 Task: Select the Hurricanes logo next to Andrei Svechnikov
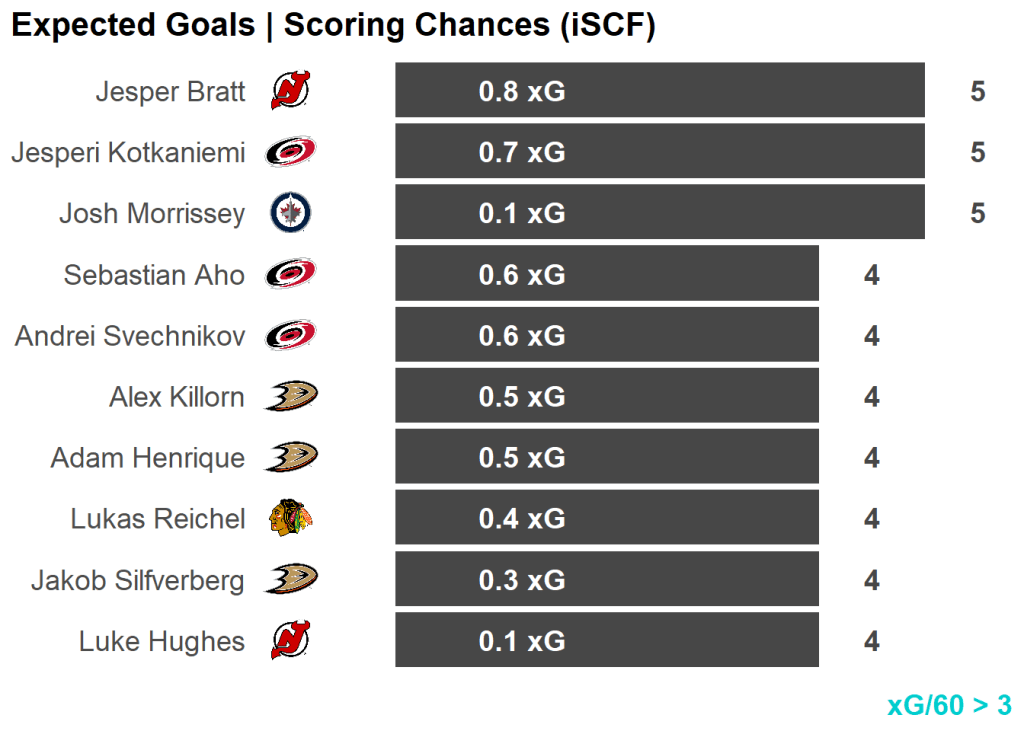click(x=290, y=335)
